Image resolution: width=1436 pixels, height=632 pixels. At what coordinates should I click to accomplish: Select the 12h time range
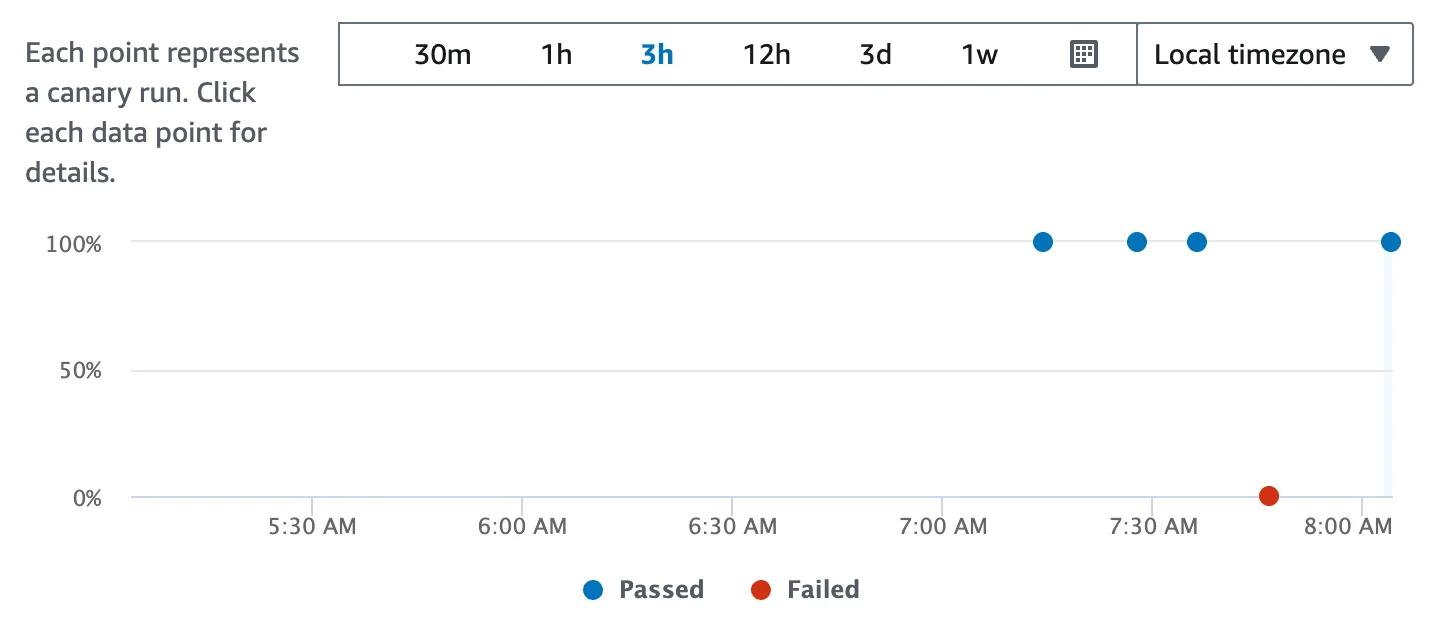click(x=765, y=55)
